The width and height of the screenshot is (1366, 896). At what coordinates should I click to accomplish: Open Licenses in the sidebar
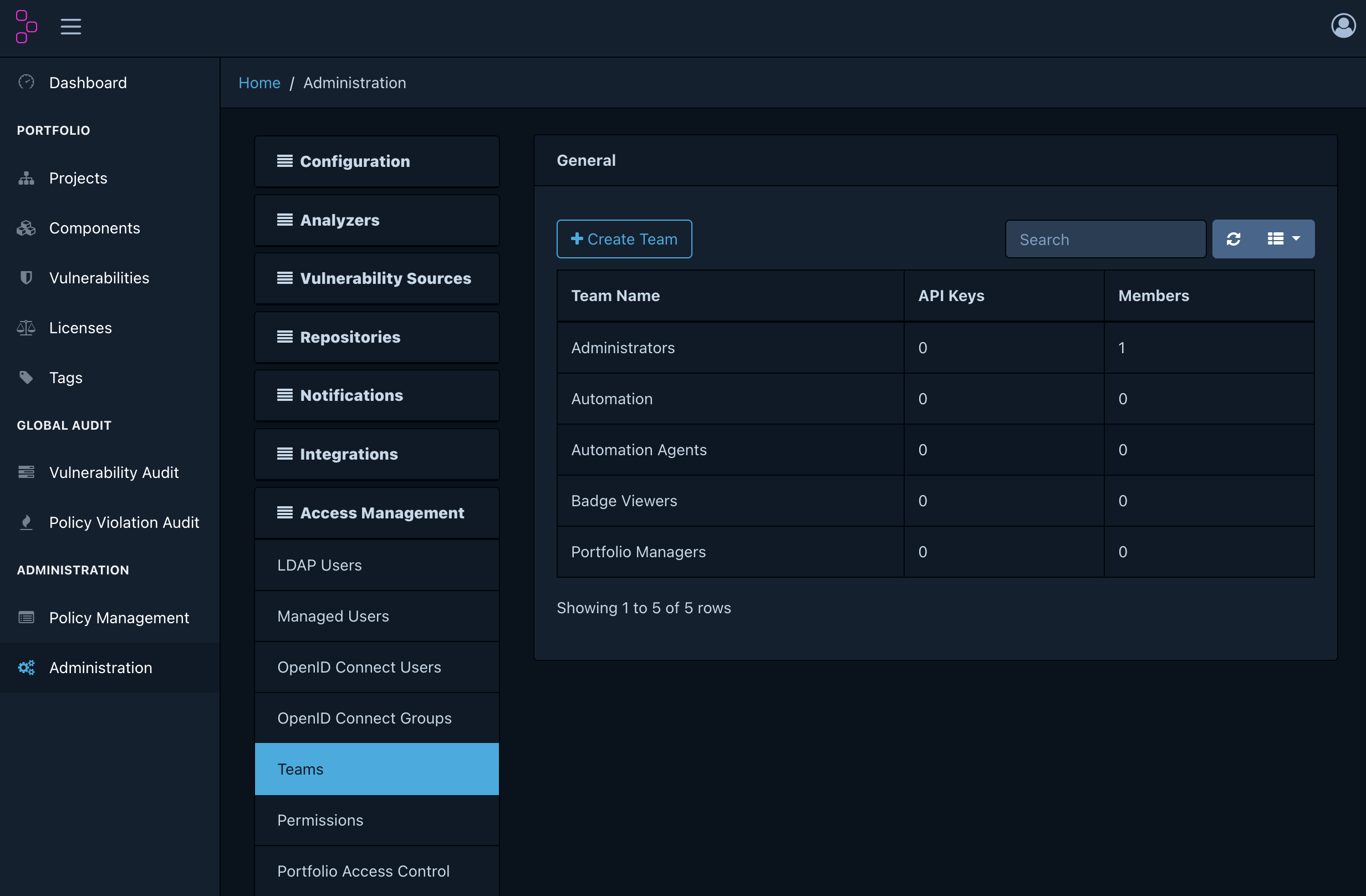[80, 328]
